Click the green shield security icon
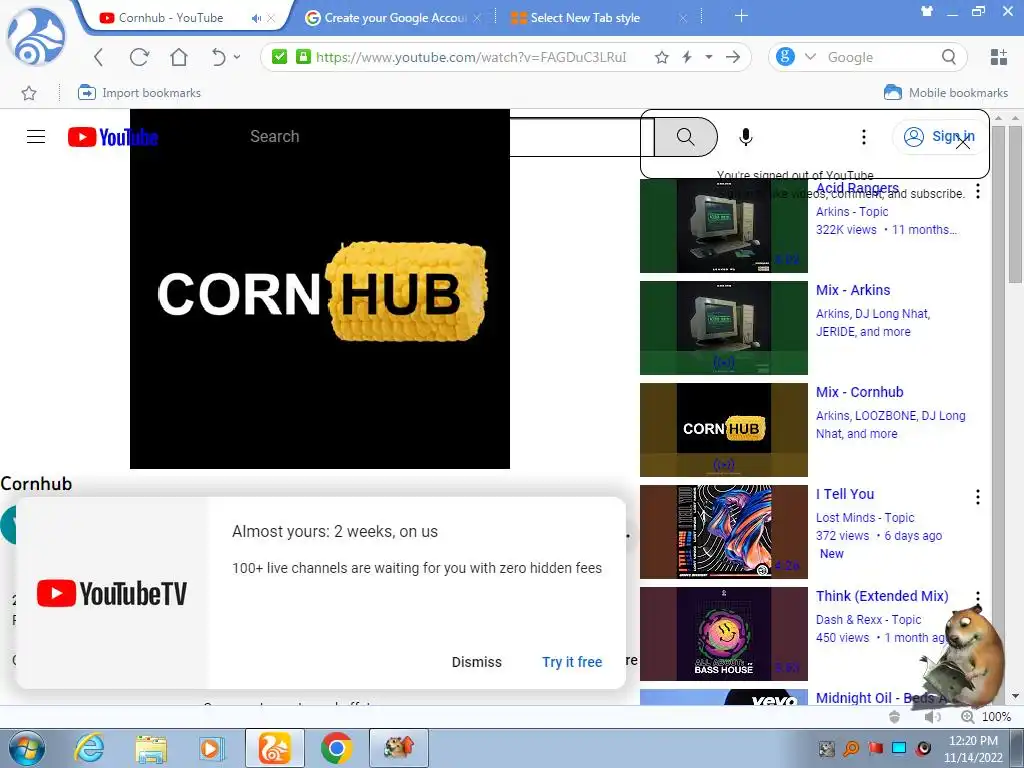Image resolution: width=1024 pixels, height=768 pixels. (x=280, y=57)
